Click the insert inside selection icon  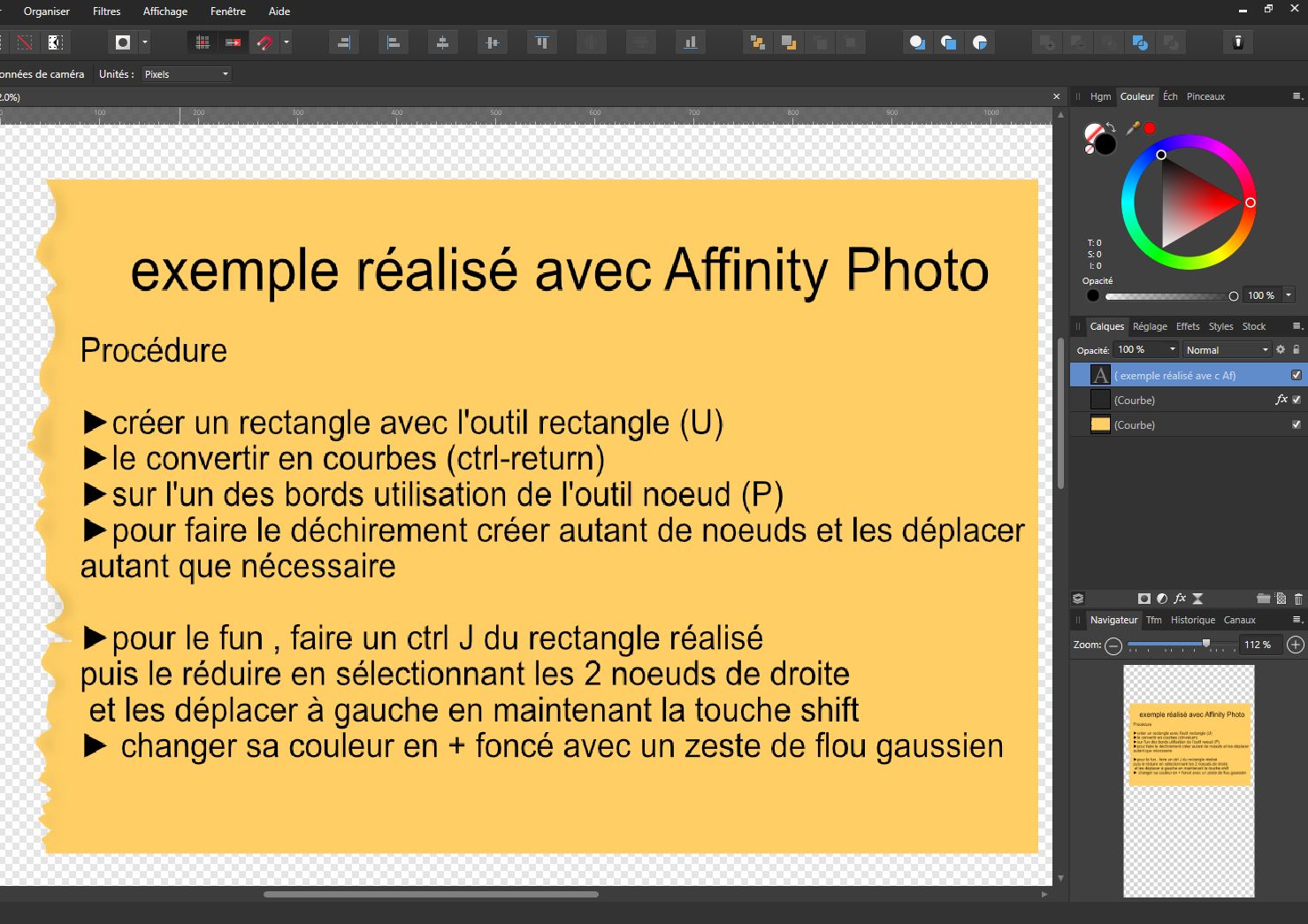pyautogui.click(x=980, y=42)
